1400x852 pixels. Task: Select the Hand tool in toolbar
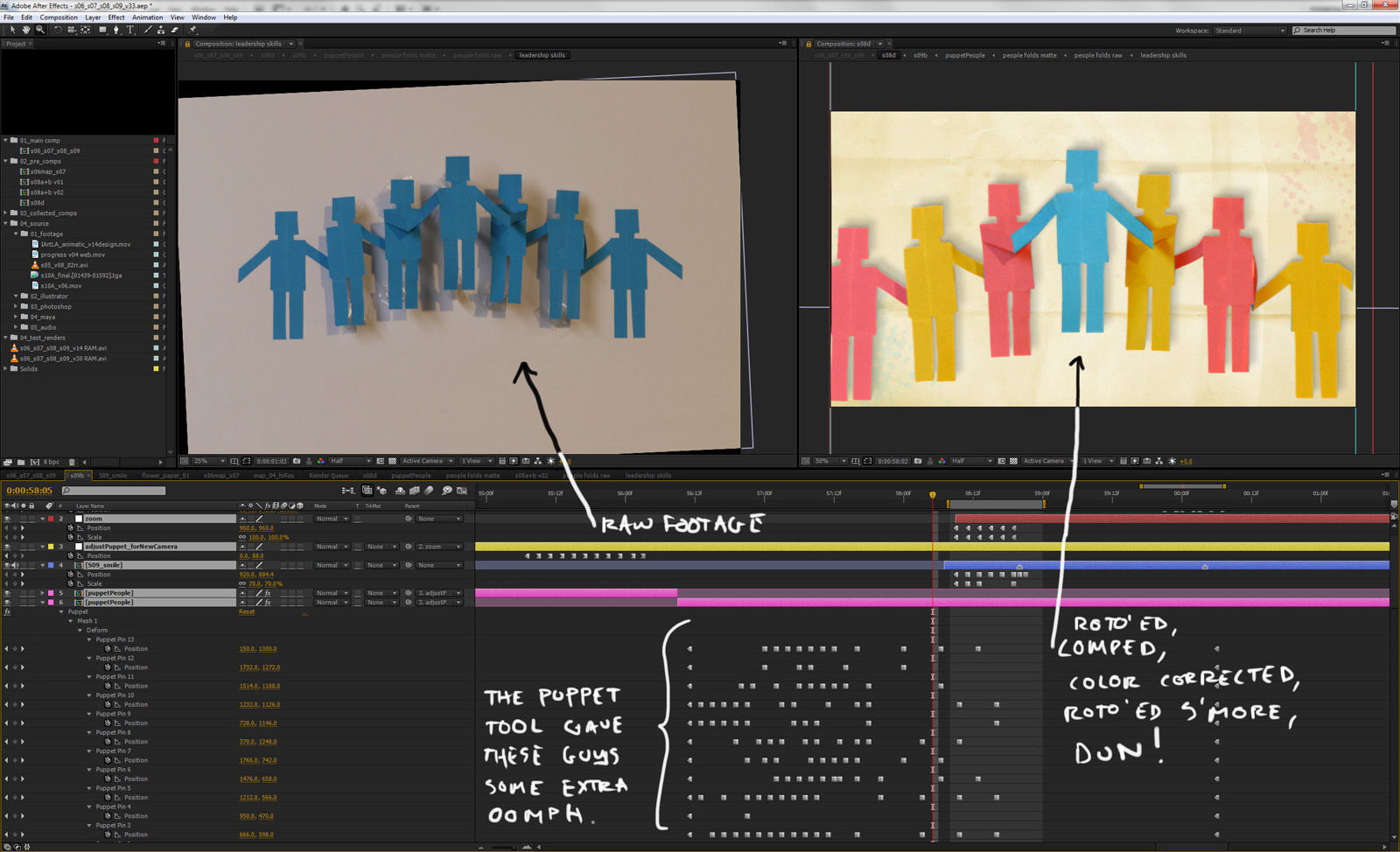point(26,30)
